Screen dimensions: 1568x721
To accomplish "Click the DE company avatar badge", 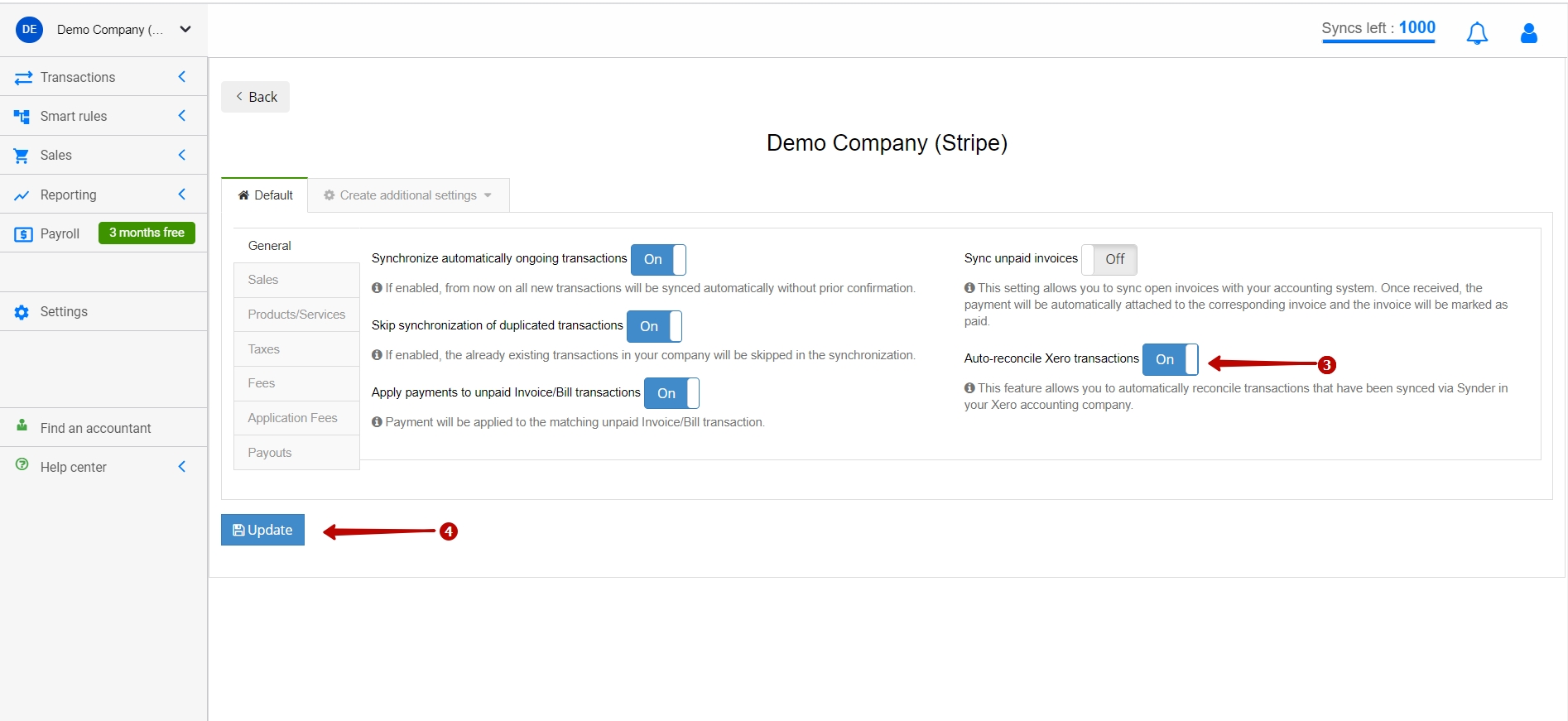I will click(x=30, y=30).
